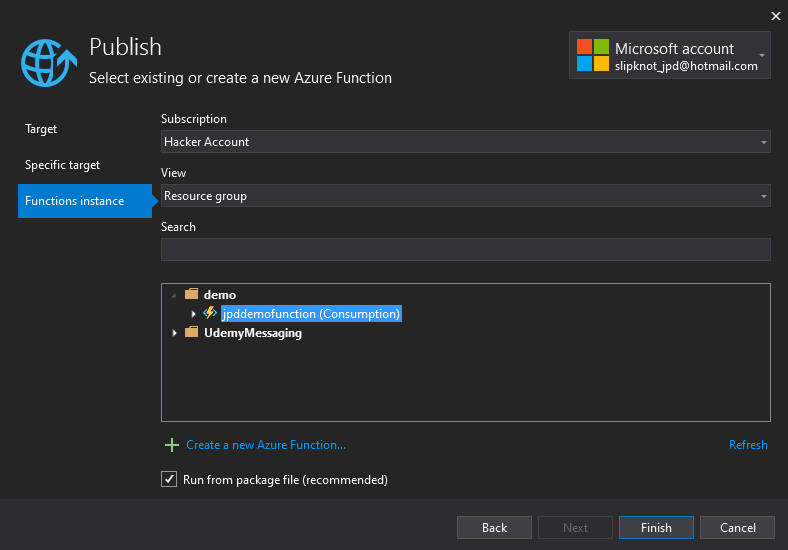Open the Microsoft account dropdown arrow
Image resolution: width=788 pixels, height=550 pixels.
[x=762, y=56]
